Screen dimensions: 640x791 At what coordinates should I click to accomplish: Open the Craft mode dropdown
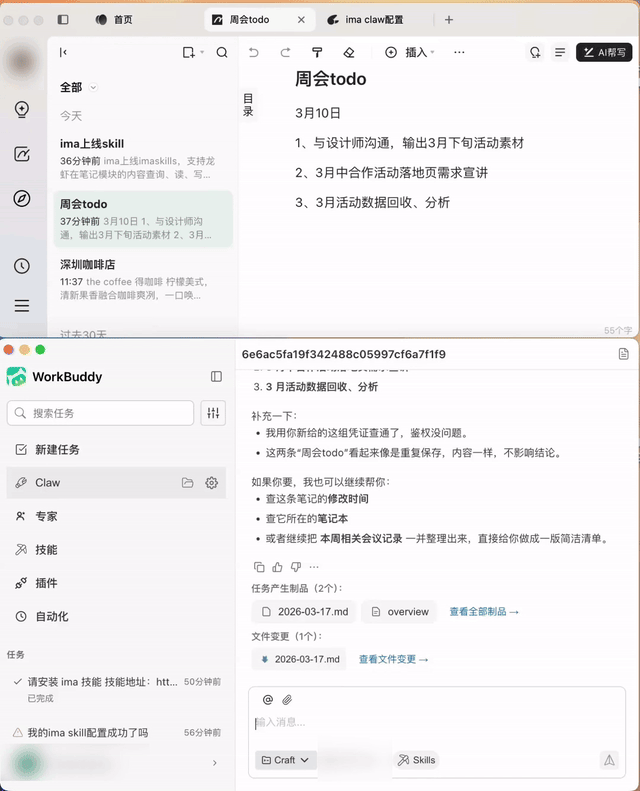click(285, 760)
